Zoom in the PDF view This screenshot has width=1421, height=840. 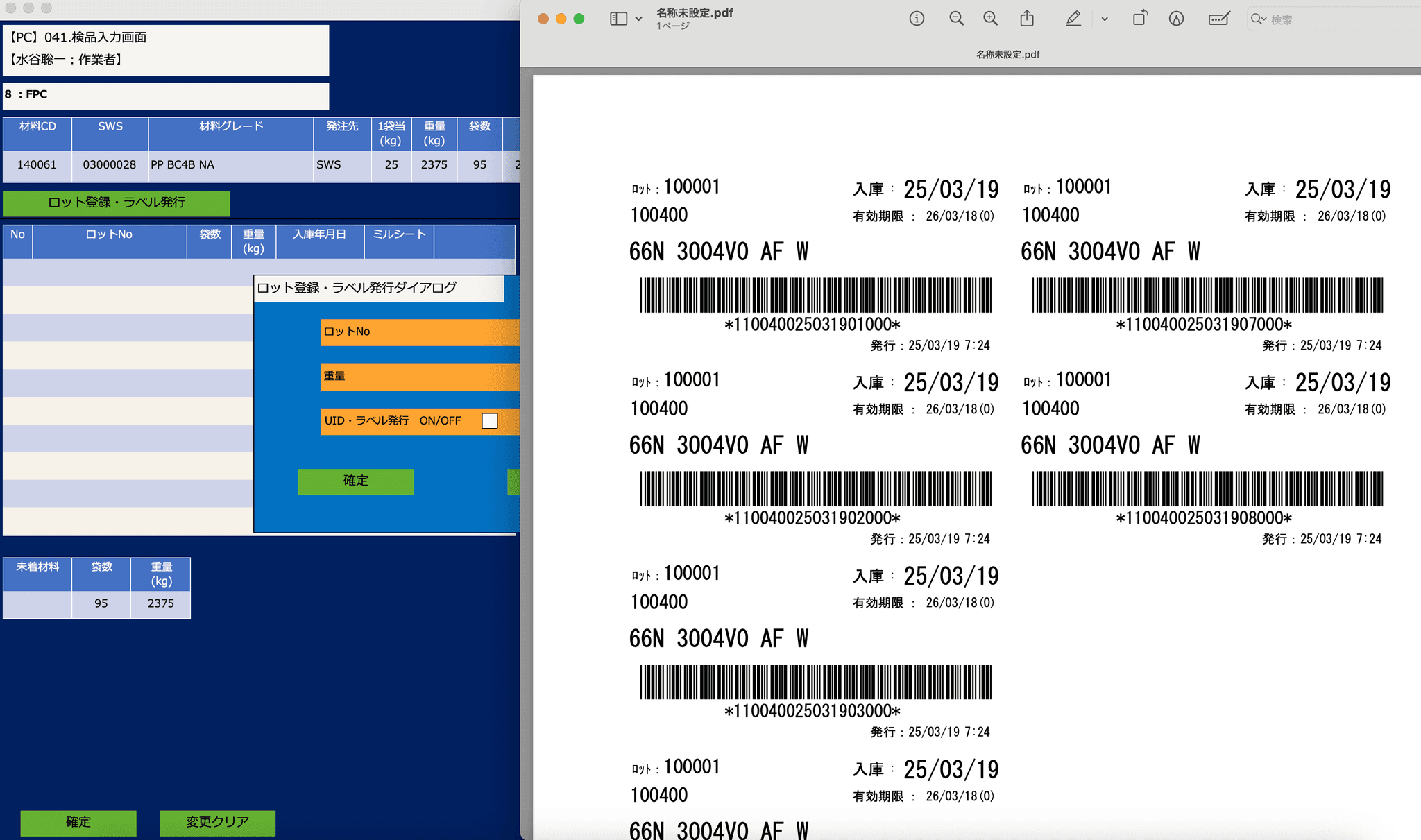pos(990,19)
